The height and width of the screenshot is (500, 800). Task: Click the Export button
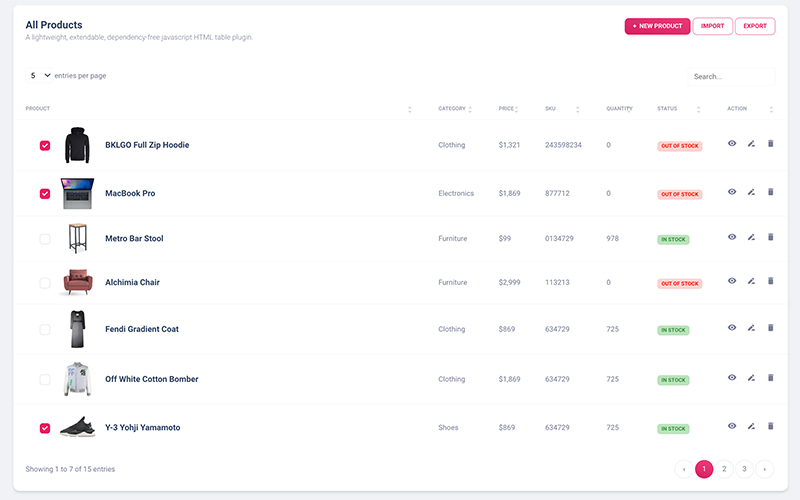coord(755,26)
